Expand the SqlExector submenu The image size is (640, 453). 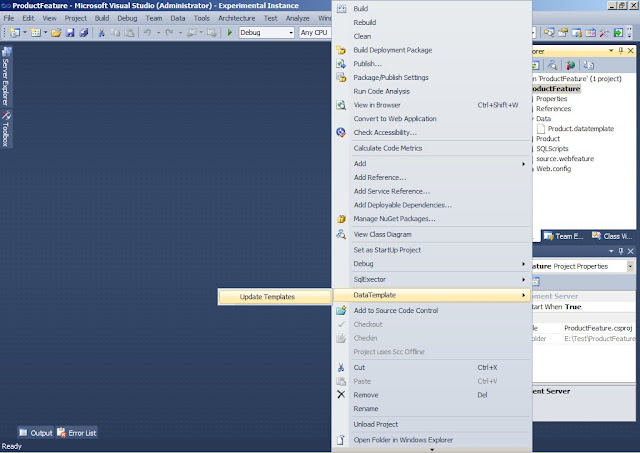[x=432, y=280]
